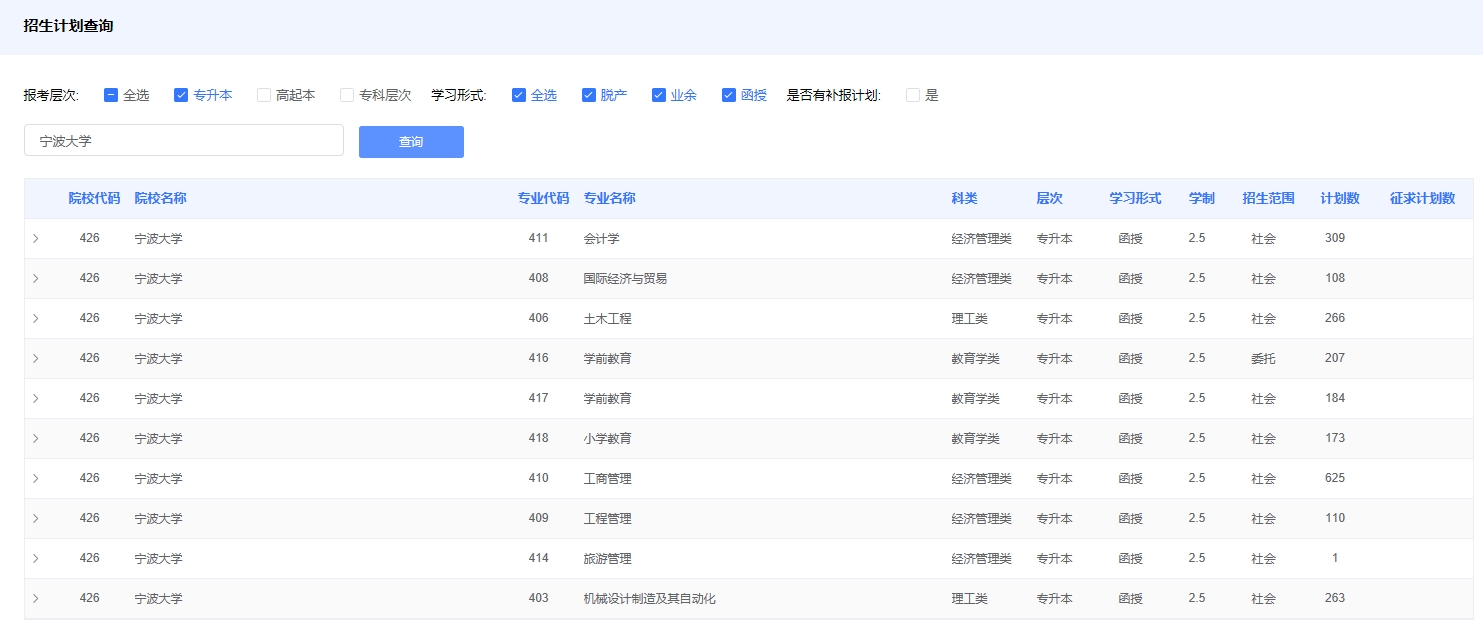The width and height of the screenshot is (1483, 626).
Task: Select the 工程管理 major name cell
Action: (x=608, y=518)
